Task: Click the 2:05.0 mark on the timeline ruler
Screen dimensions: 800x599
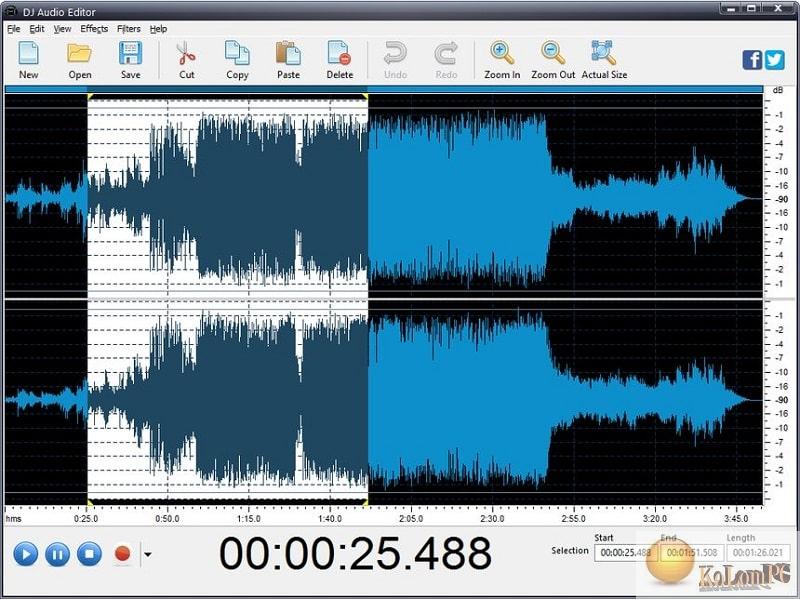Action: coord(411,519)
